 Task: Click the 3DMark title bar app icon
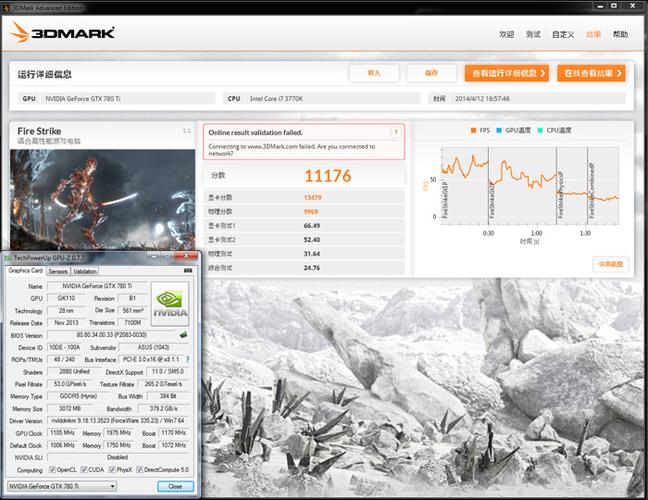point(5,7)
